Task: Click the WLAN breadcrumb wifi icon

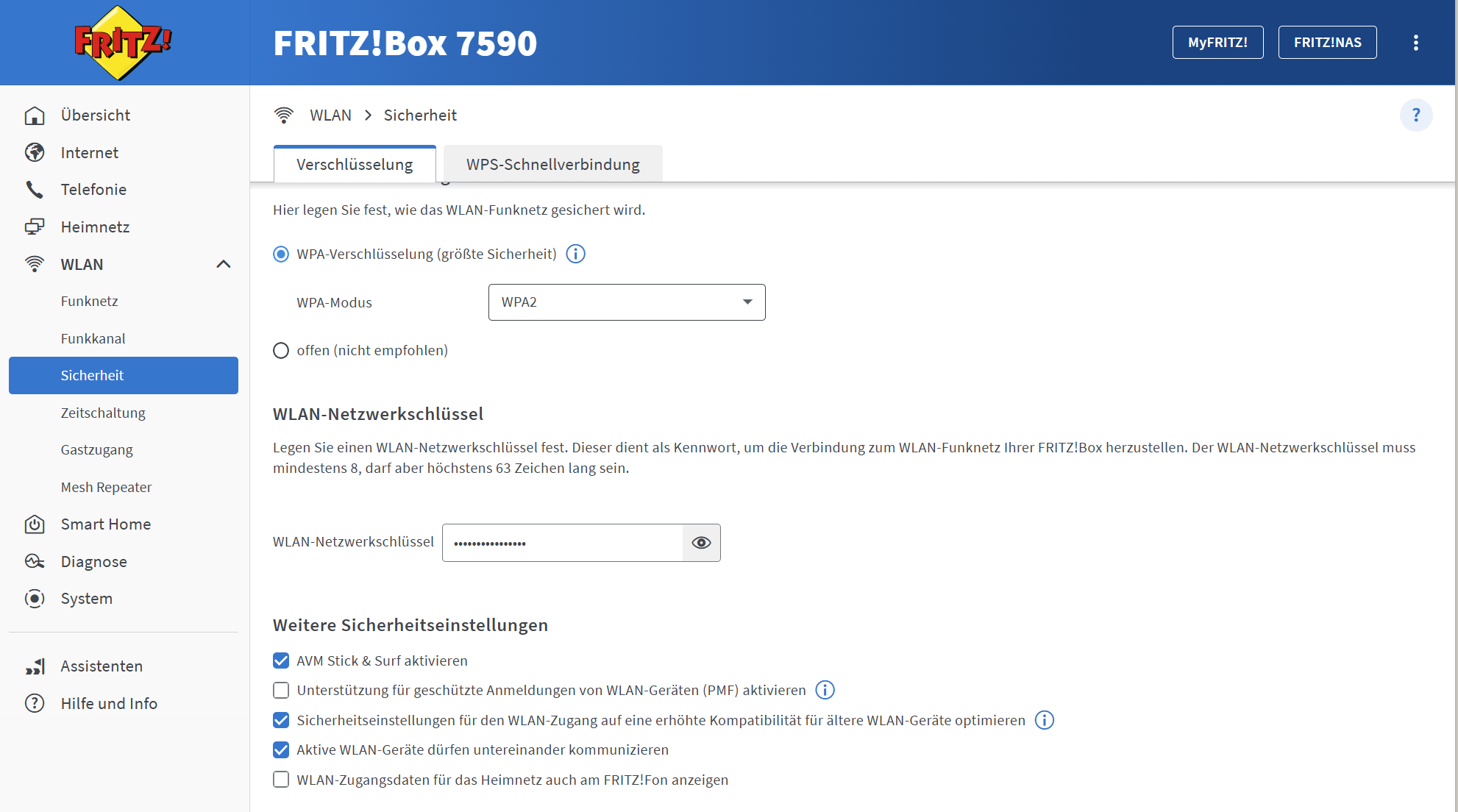Action: pyautogui.click(x=284, y=115)
